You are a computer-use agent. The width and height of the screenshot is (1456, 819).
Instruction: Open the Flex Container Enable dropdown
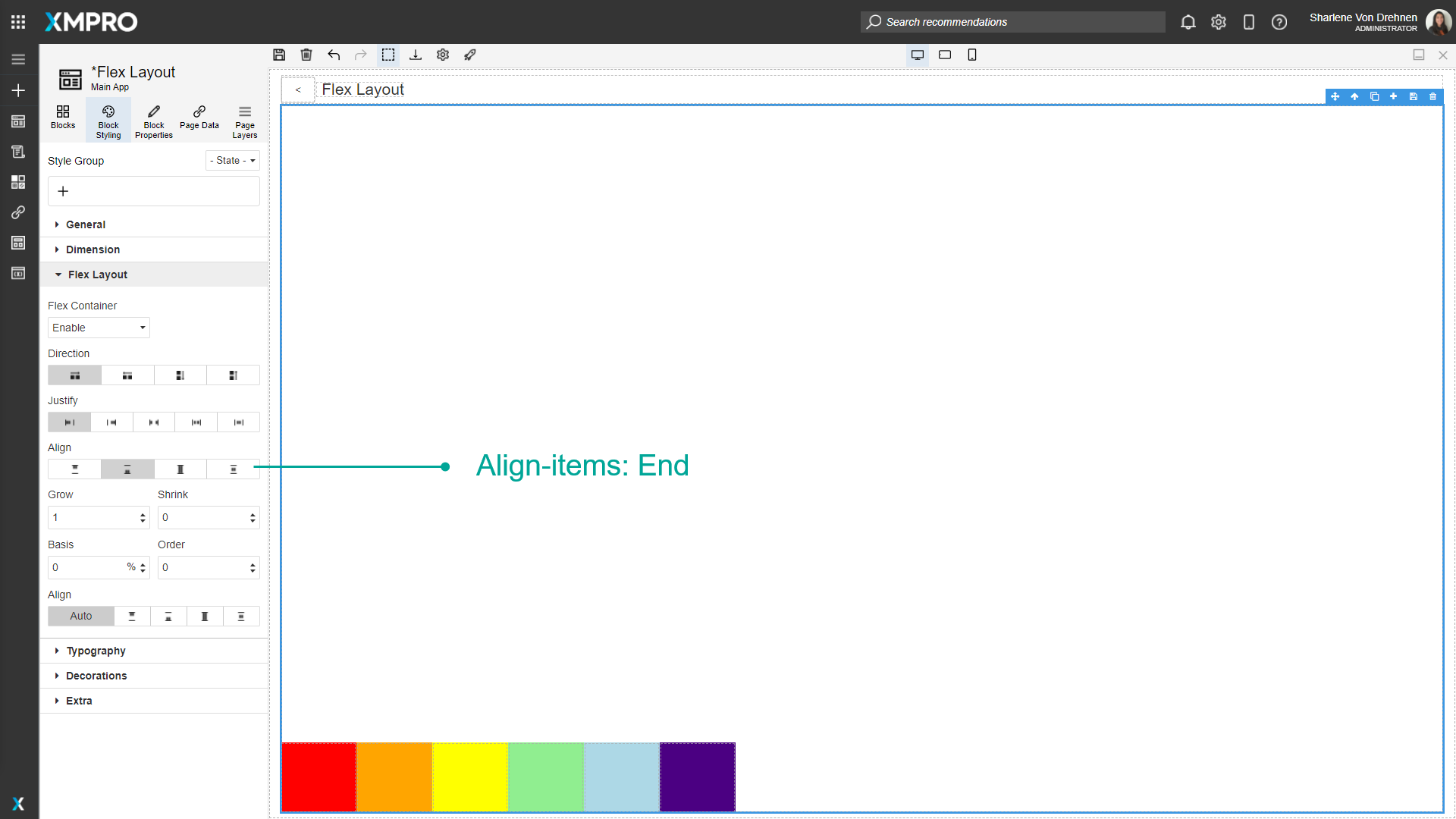tap(98, 328)
